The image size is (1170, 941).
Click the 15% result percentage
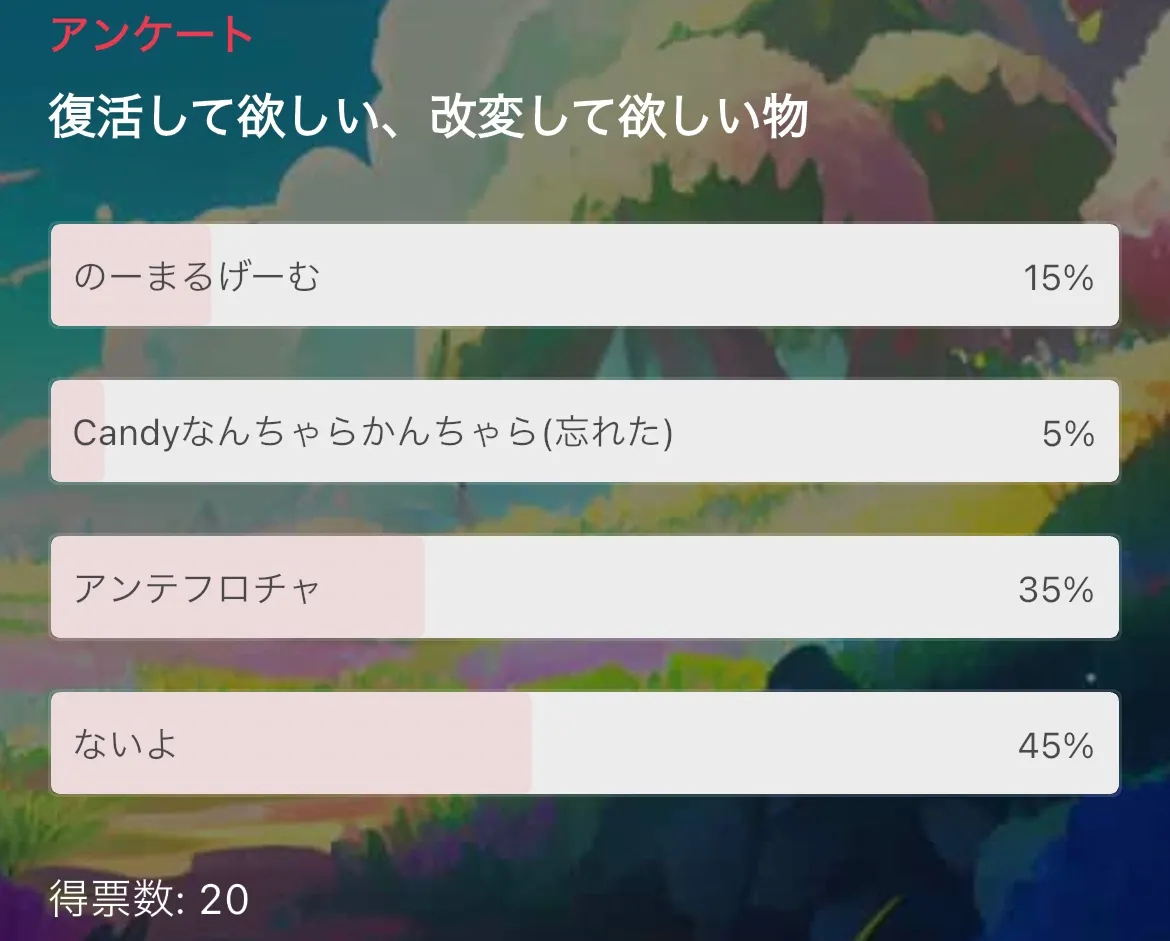tap(1058, 278)
